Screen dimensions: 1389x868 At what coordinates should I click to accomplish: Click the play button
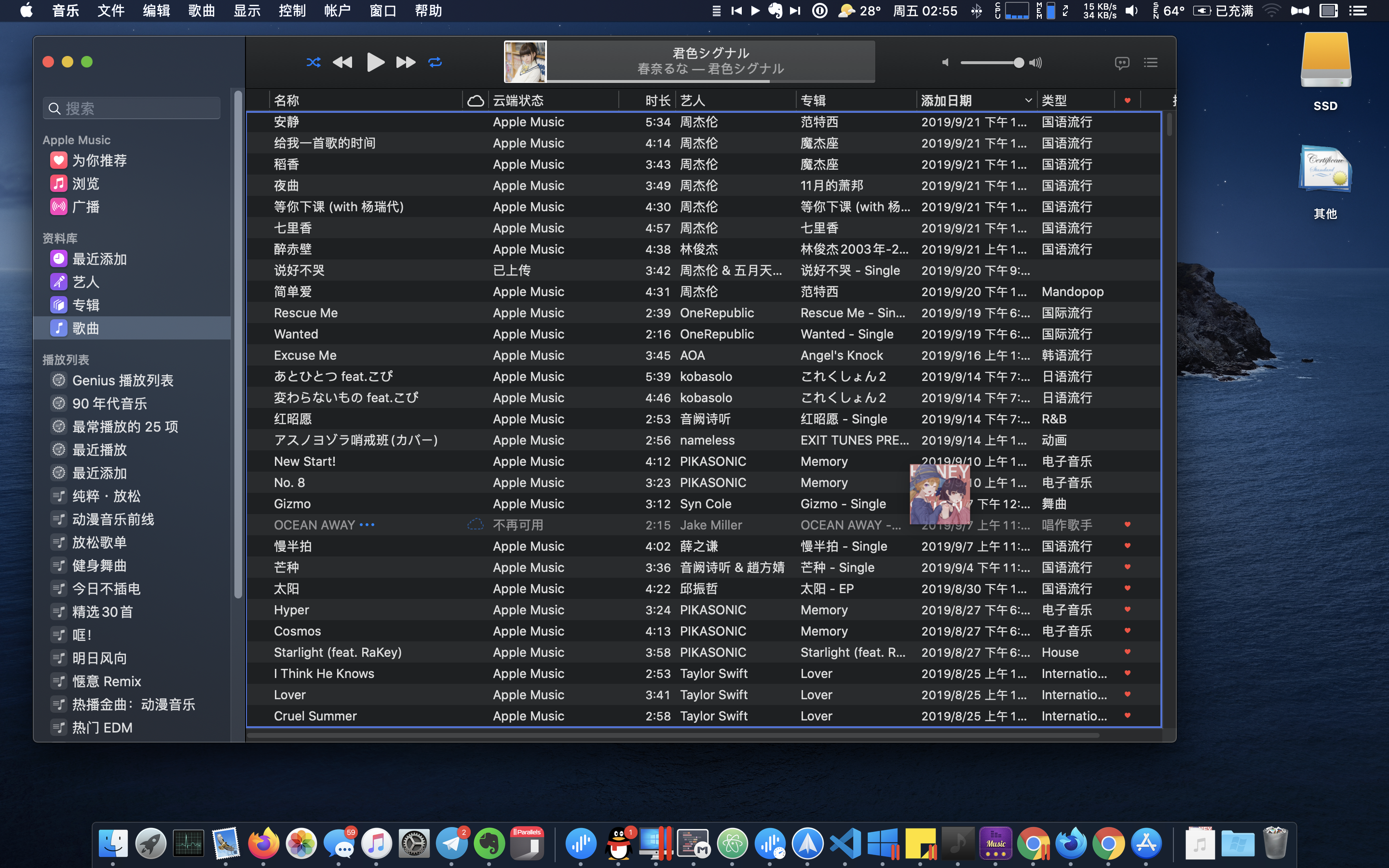click(x=375, y=62)
